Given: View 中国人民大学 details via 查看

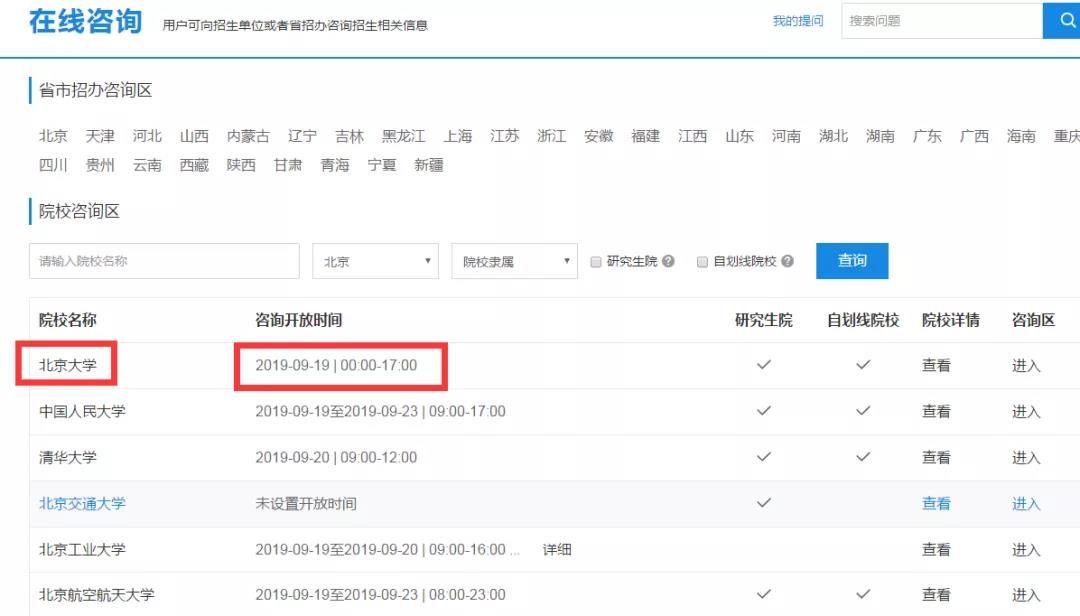Looking at the screenshot, I should 936,411.
